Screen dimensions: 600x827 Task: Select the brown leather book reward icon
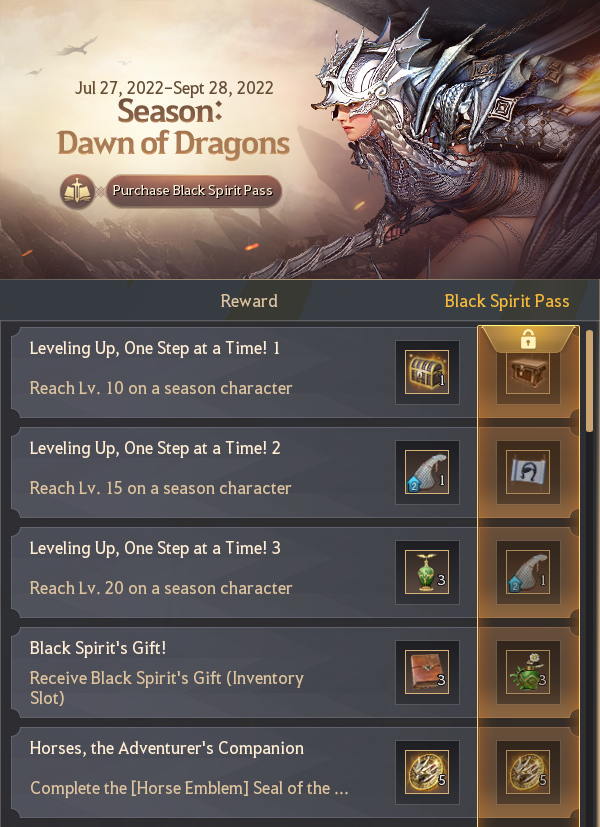point(427,672)
